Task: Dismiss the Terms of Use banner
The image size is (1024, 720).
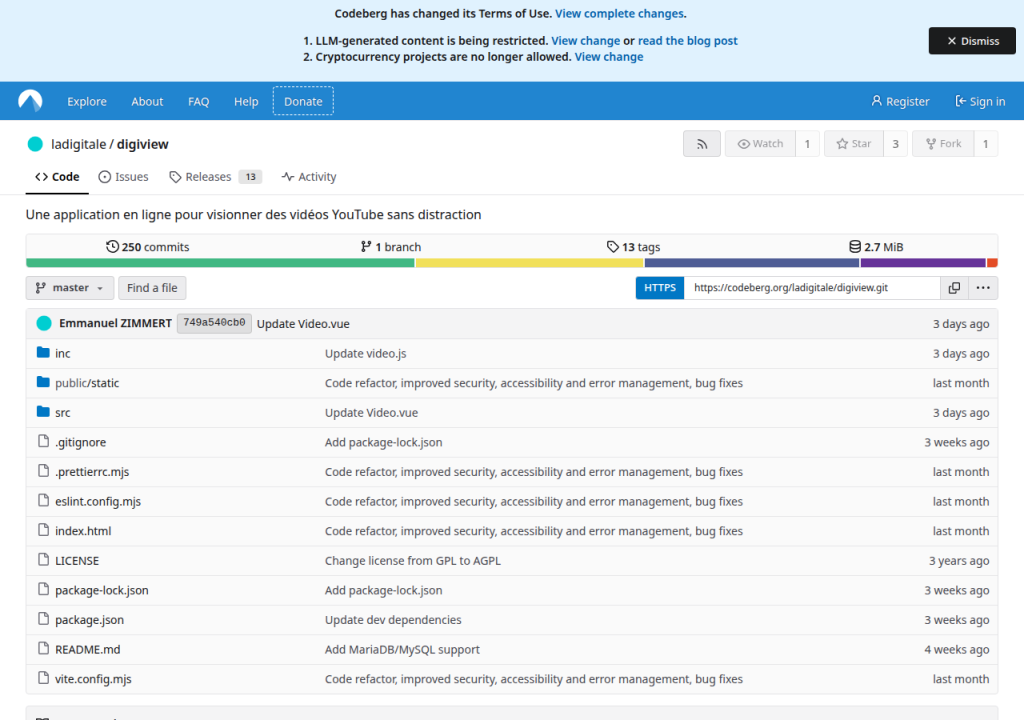Action: (x=972, y=41)
